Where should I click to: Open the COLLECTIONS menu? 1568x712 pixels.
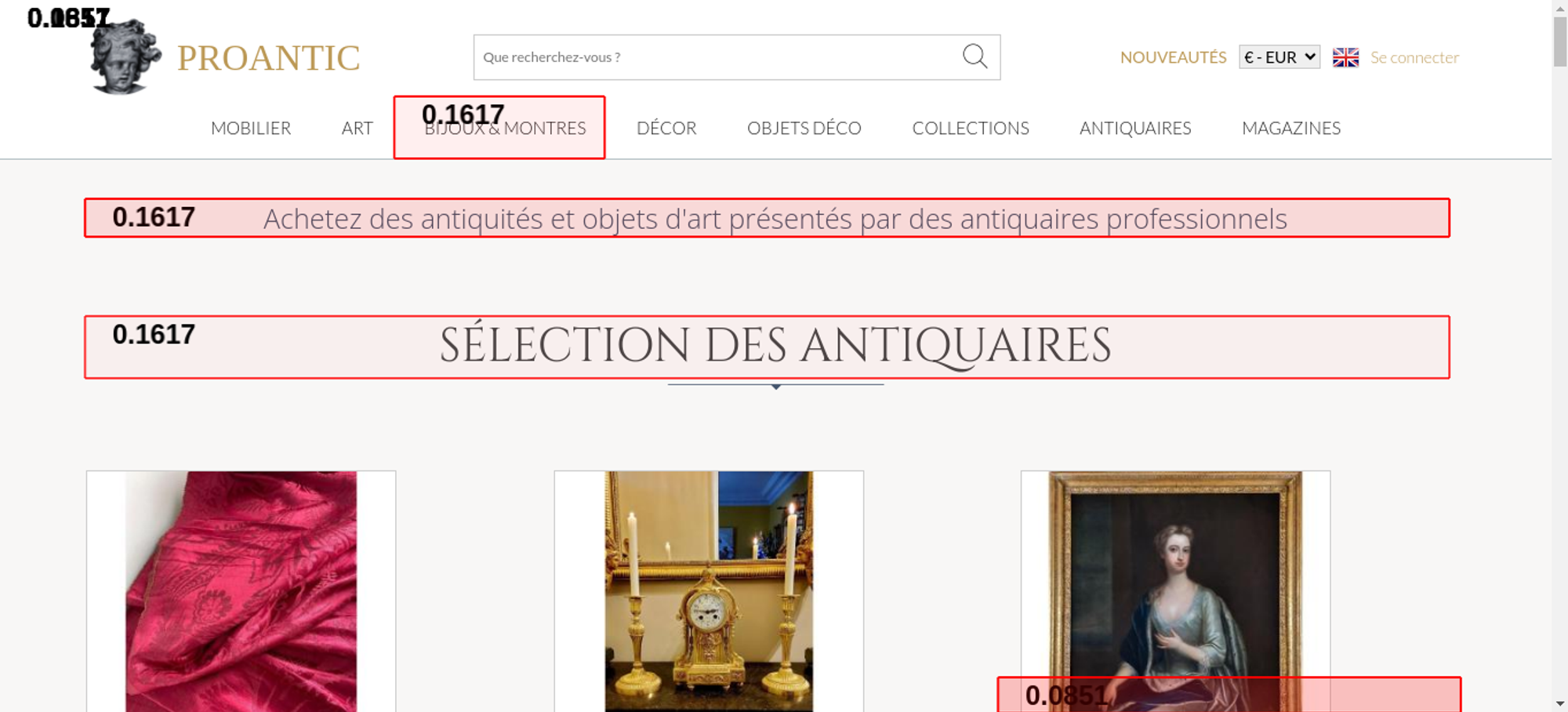(x=970, y=128)
